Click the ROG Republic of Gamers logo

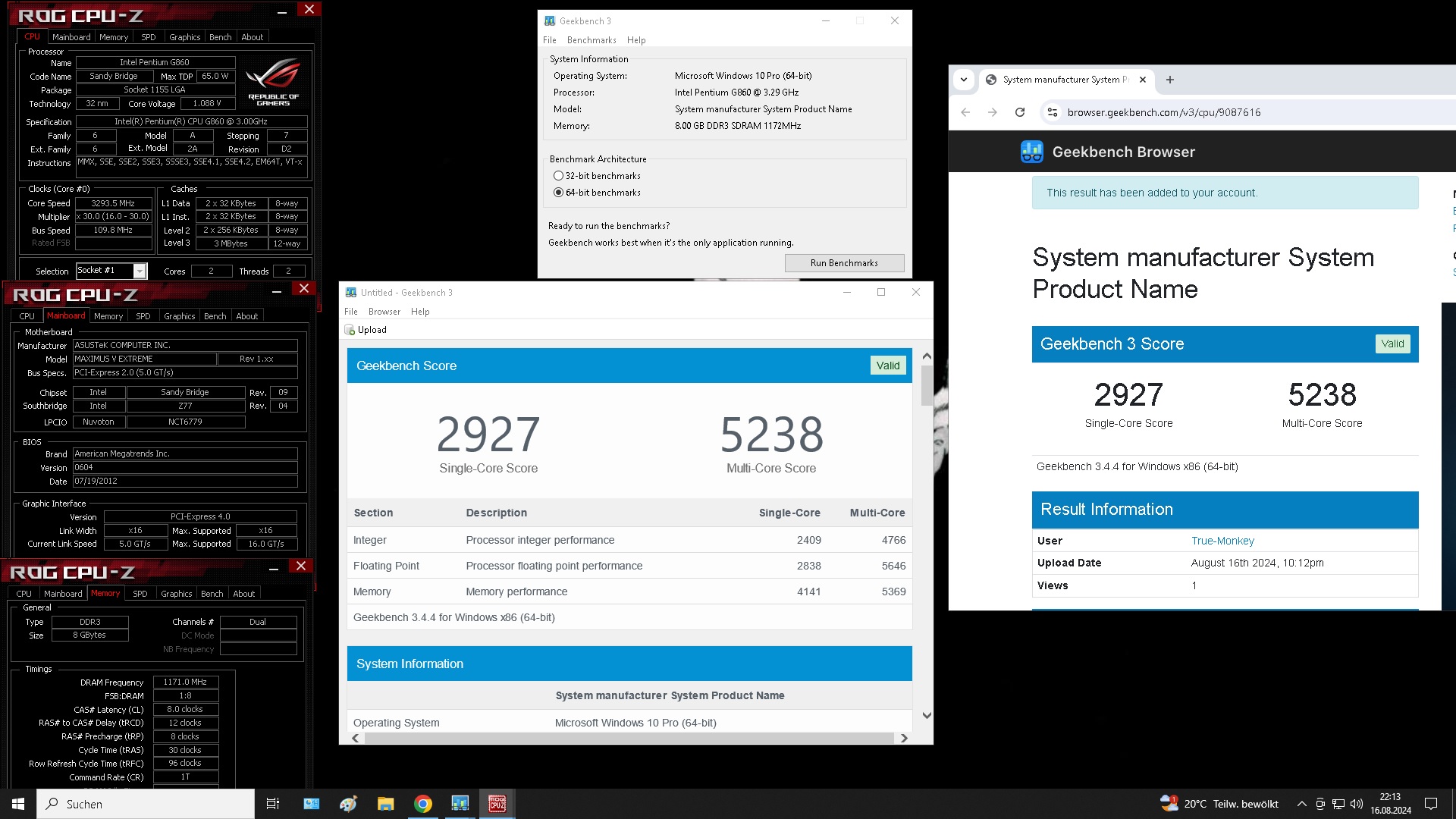[x=273, y=82]
